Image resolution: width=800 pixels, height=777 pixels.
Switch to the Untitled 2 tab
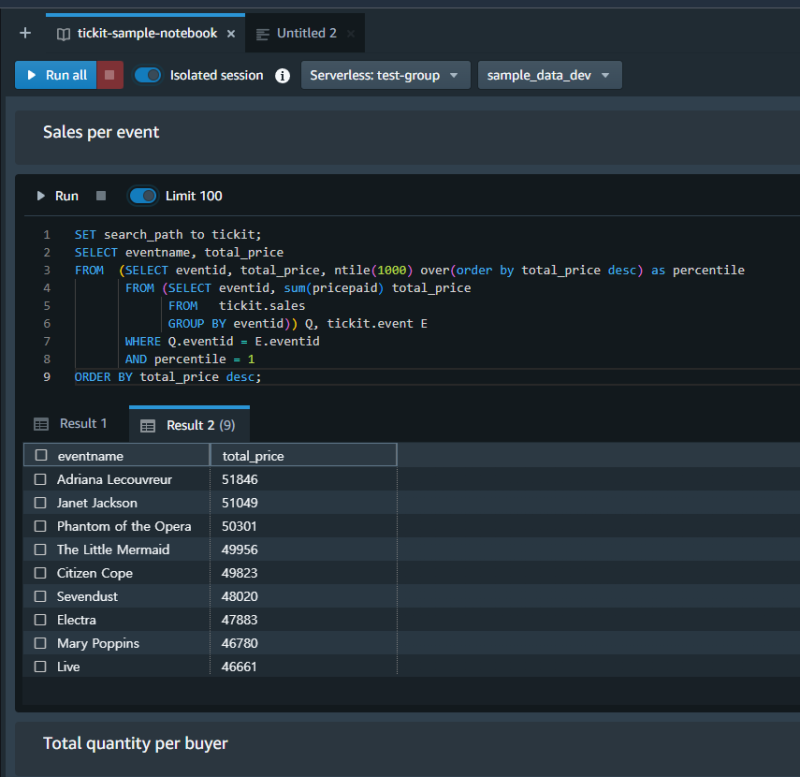(x=306, y=33)
